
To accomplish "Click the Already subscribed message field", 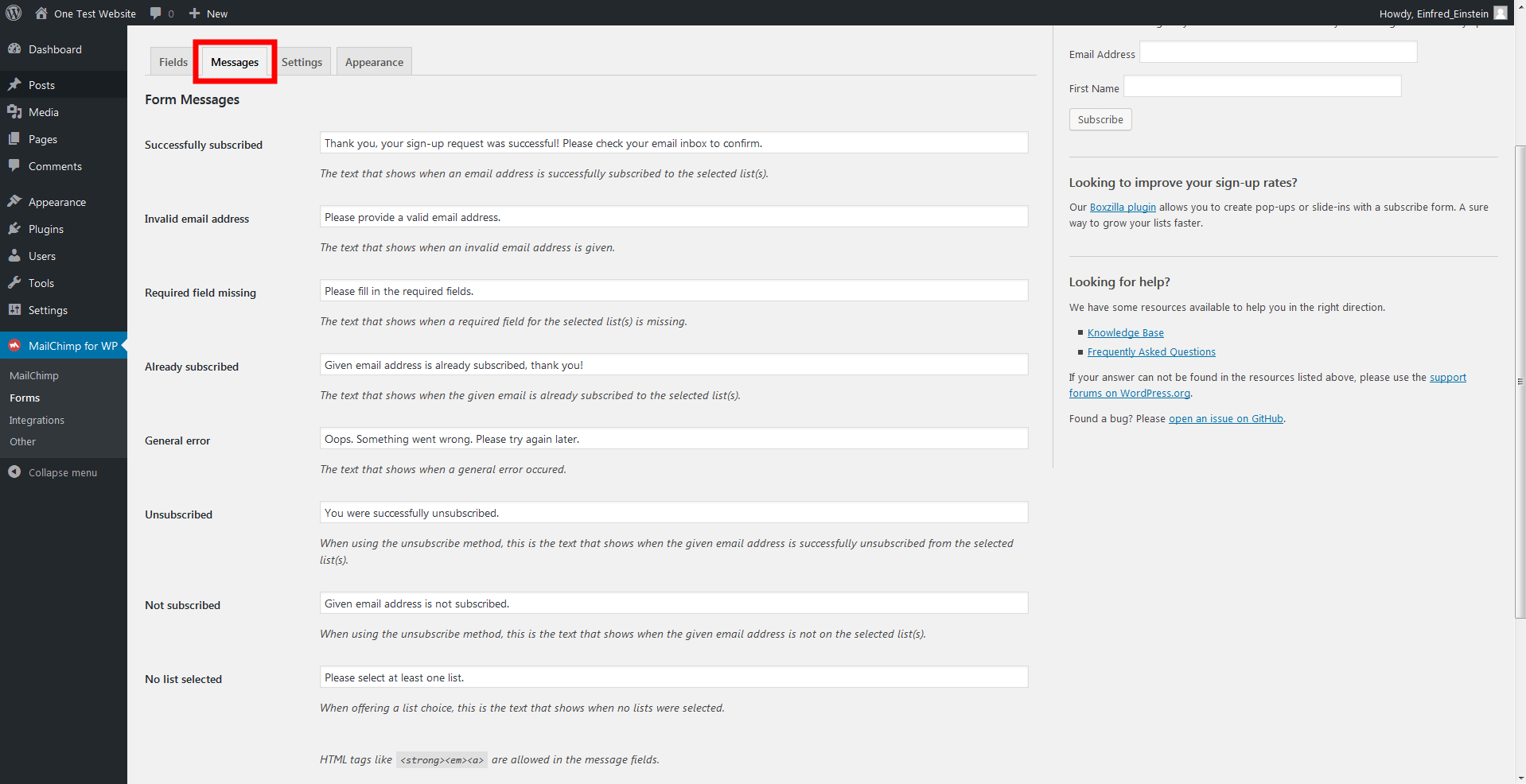I will coord(674,365).
